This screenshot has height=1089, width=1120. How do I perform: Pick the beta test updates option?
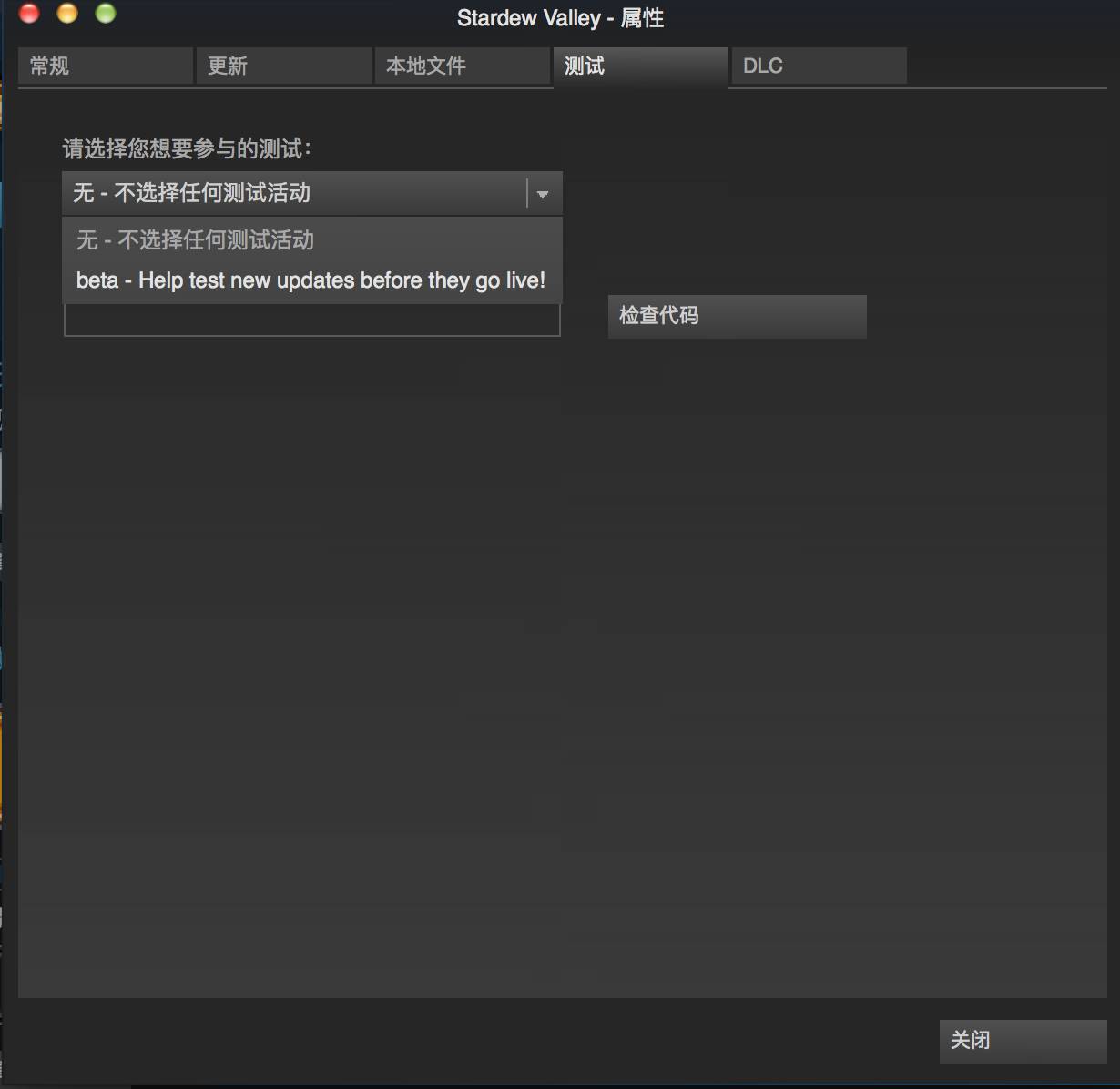pyautogui.click(x=311, y=280)
